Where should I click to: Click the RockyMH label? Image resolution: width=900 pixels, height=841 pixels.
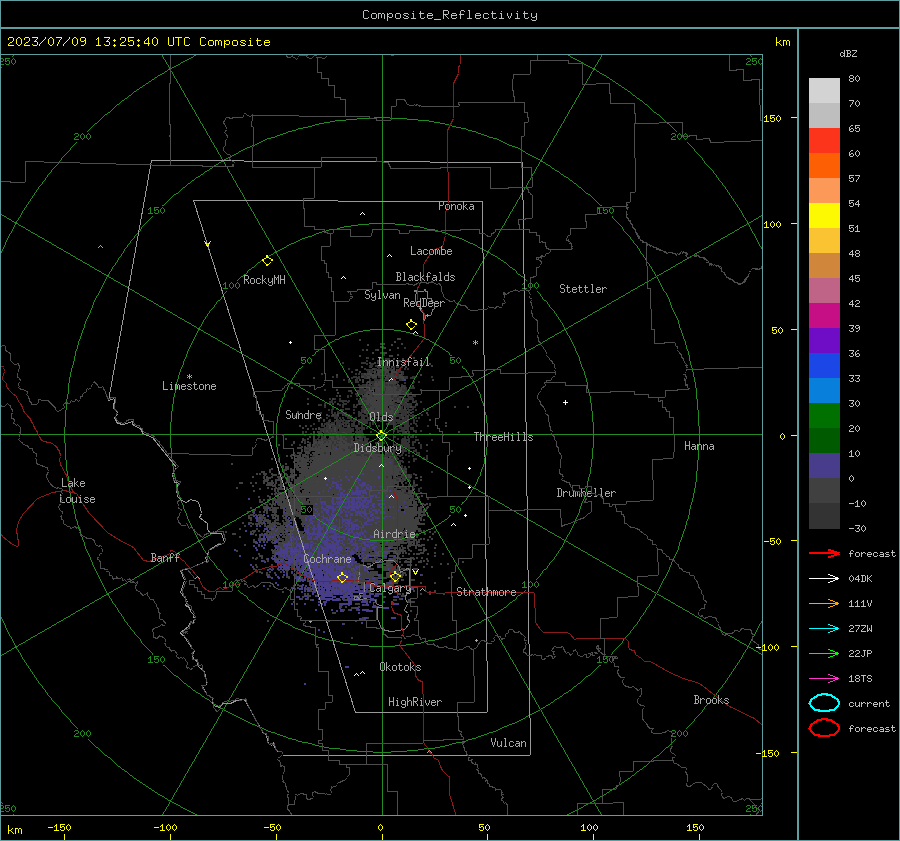[x=264, y=280]
